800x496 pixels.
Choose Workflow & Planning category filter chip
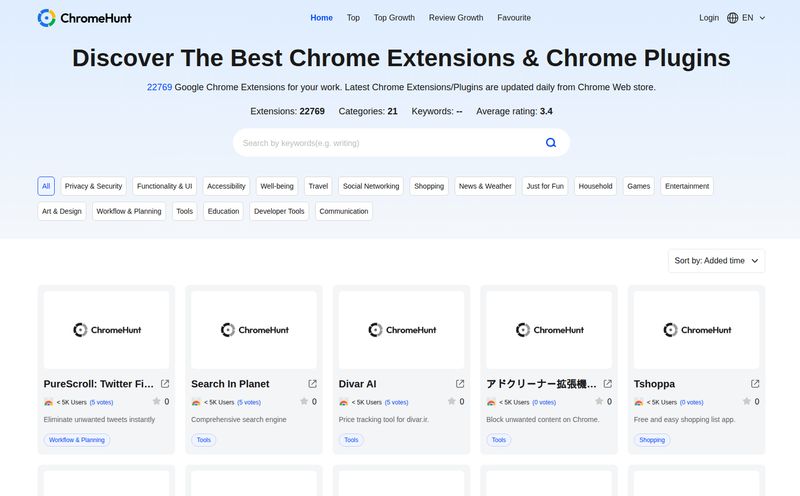point(129,211)
